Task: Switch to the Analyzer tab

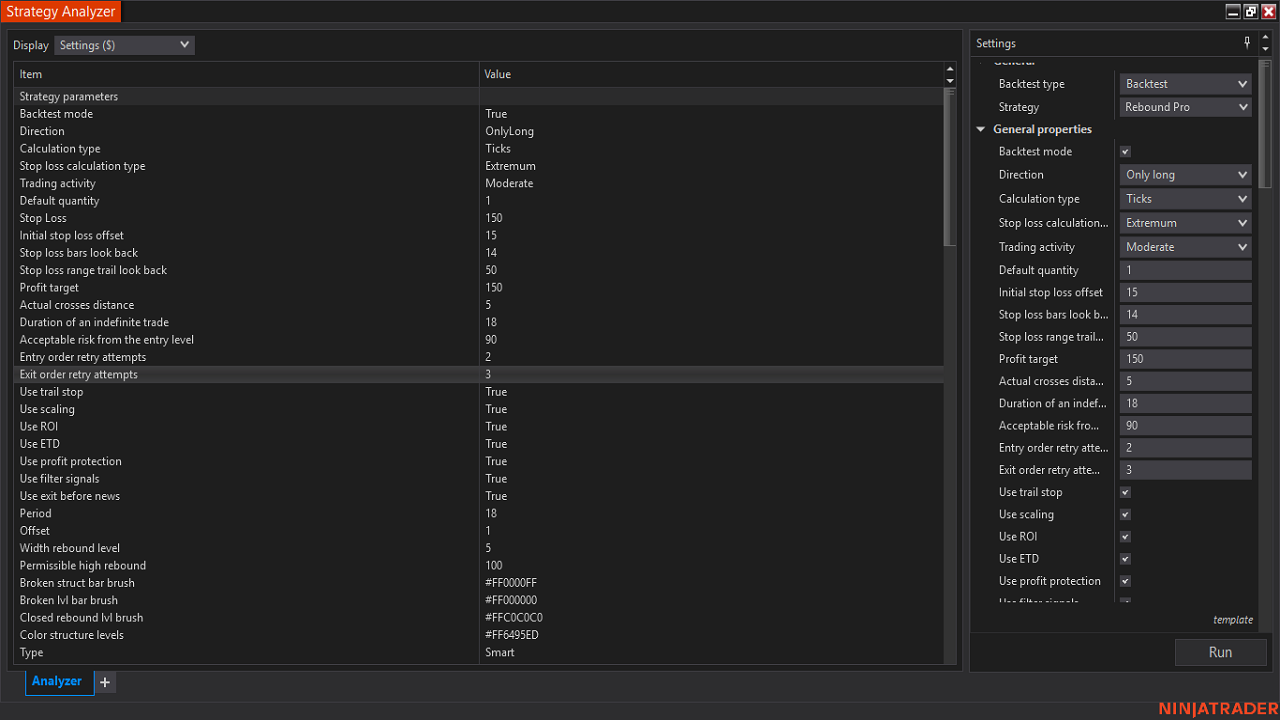Action: tap(57, 681)
